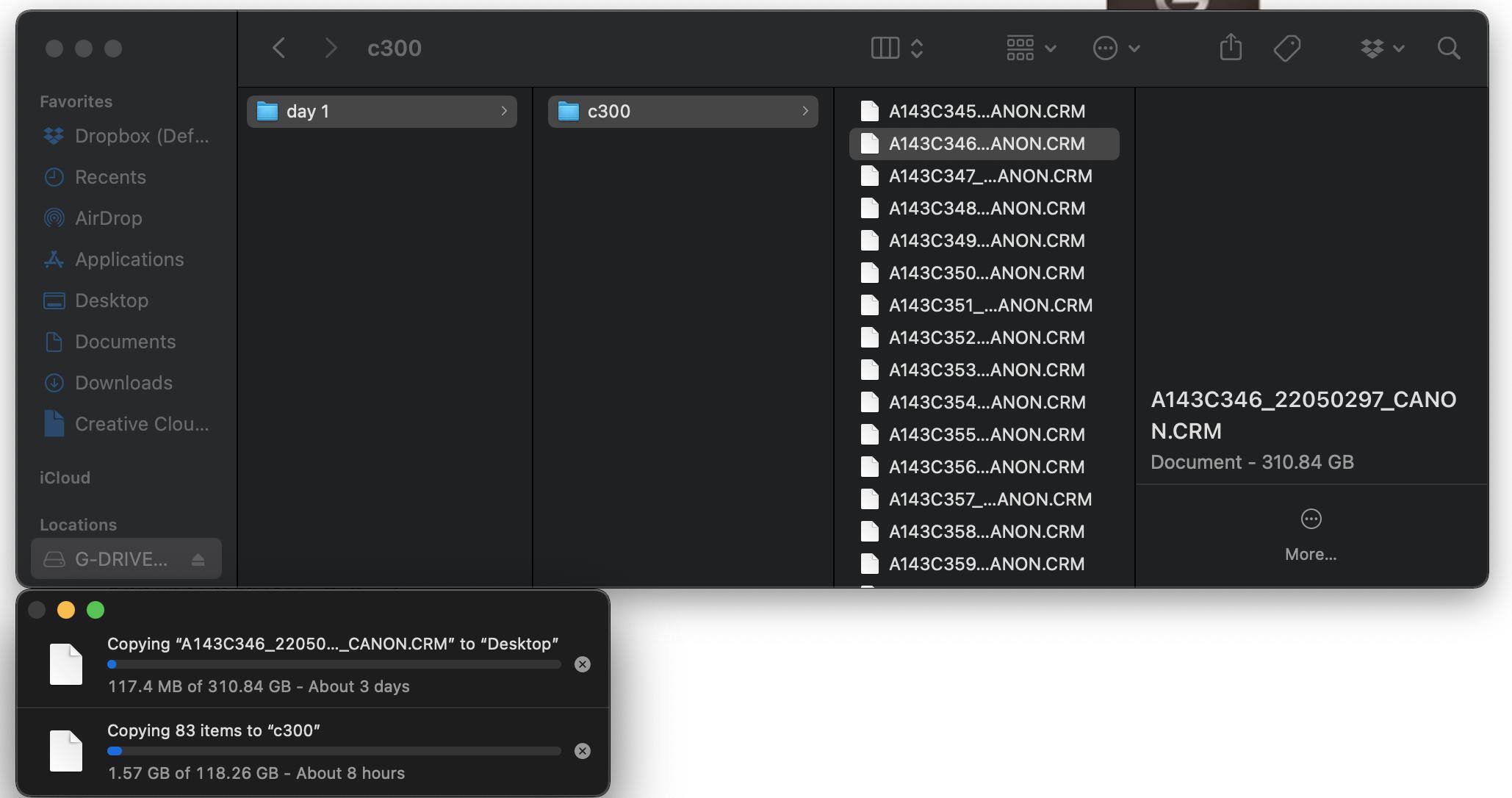This screenshot has width=1512, height=798.
Task: Click the Edit Tags icon
Action: pos(1286,48)
